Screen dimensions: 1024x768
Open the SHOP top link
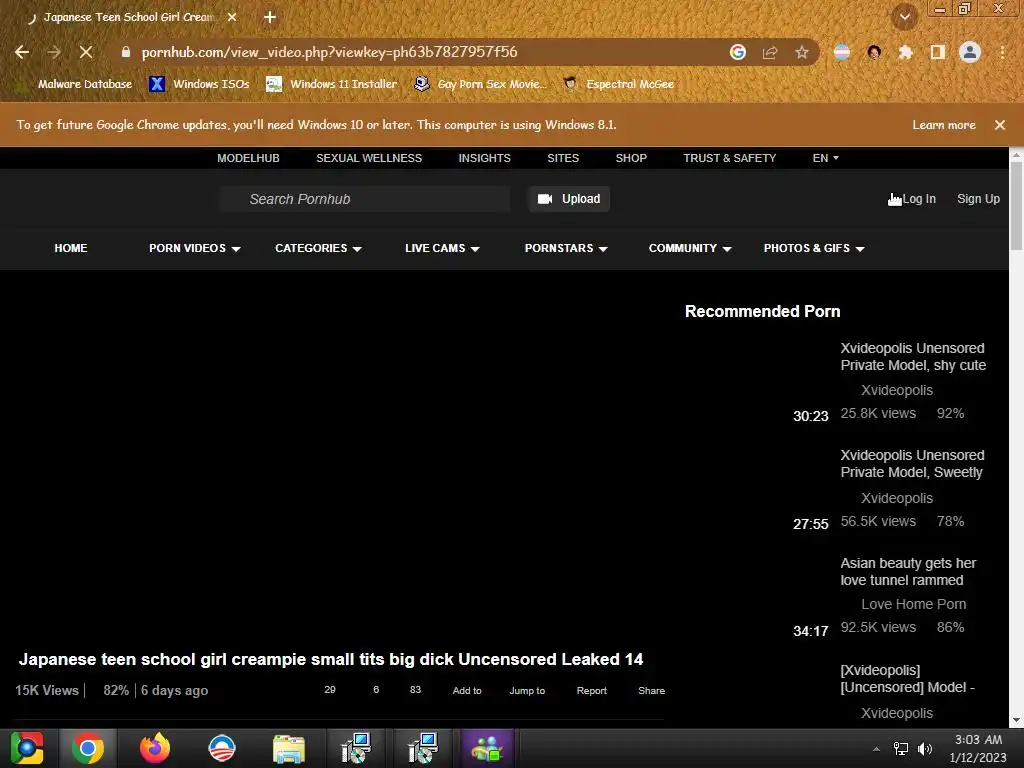(631, 158)
